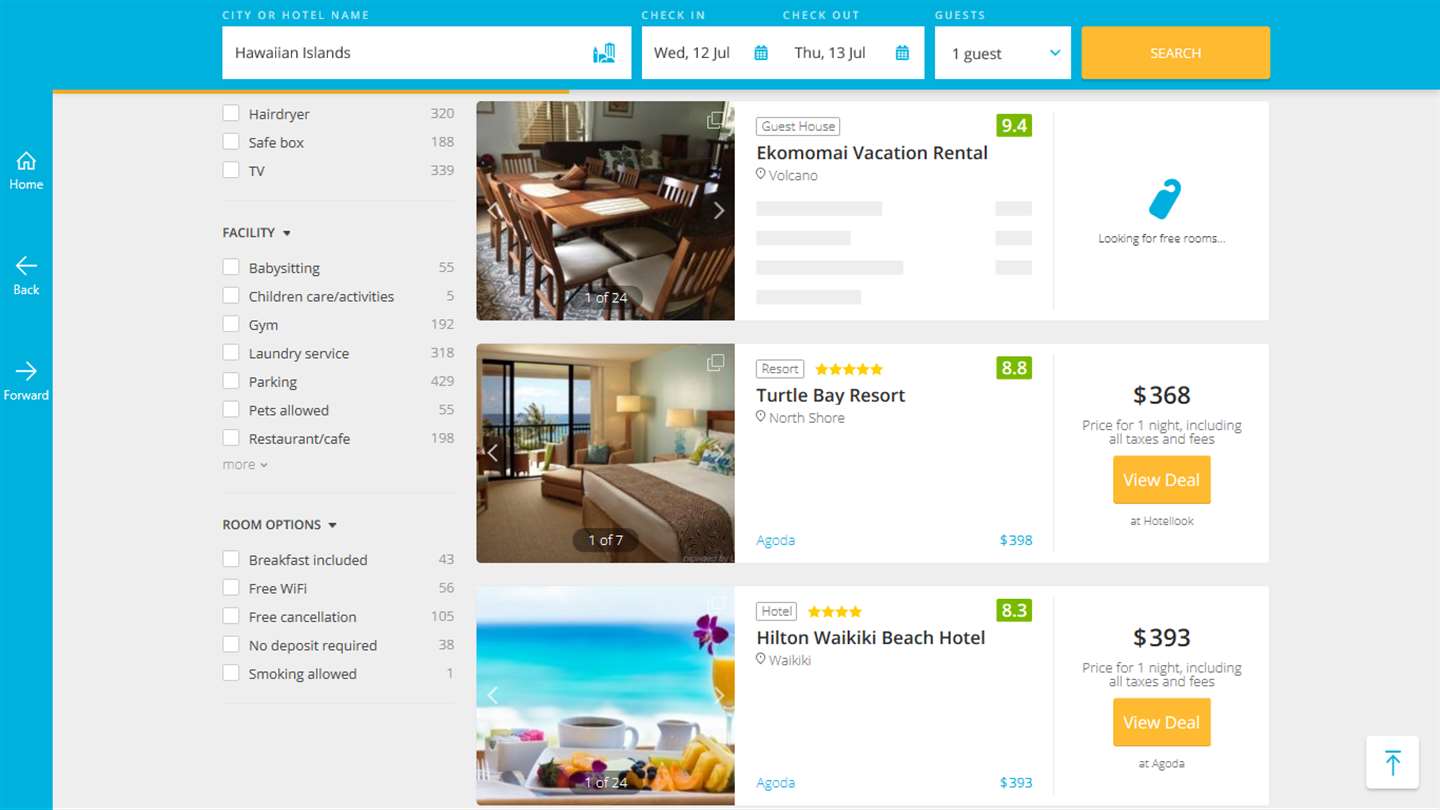Viewport: 1440px width, 810px height.
Task: Show next photo of Ekomomai Vacation Rental
Action: (719, 211)
